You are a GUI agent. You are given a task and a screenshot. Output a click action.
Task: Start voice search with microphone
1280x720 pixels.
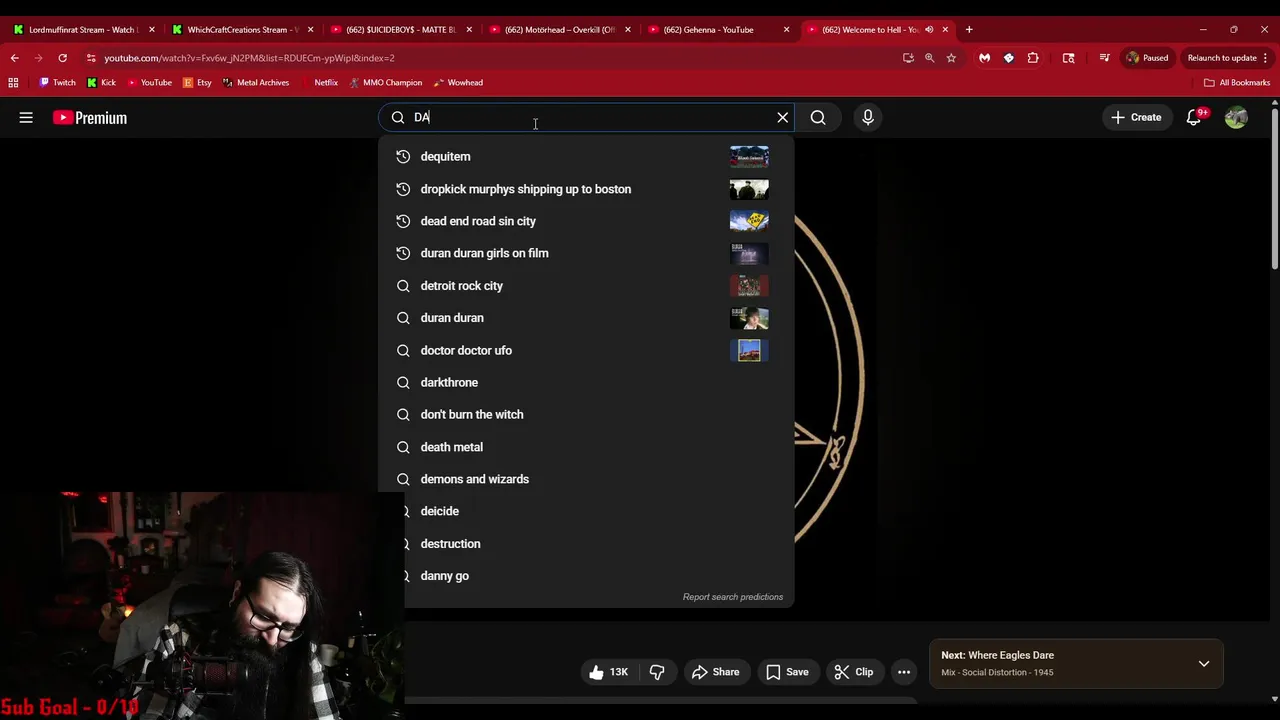868,118
